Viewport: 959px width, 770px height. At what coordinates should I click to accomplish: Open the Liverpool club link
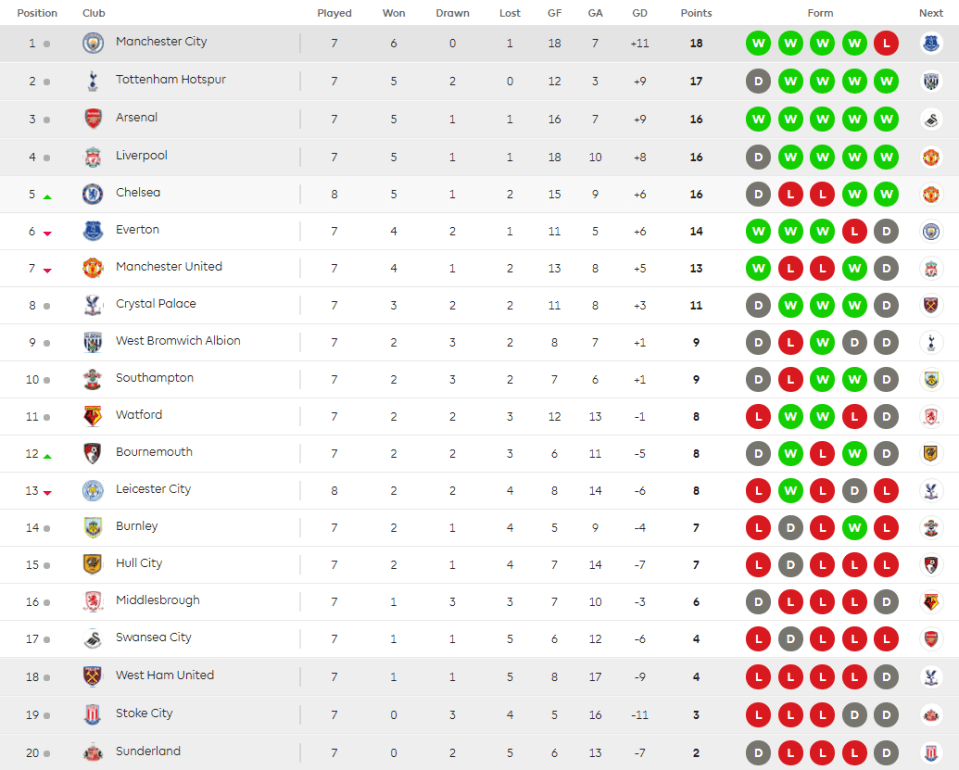point(142,155)
